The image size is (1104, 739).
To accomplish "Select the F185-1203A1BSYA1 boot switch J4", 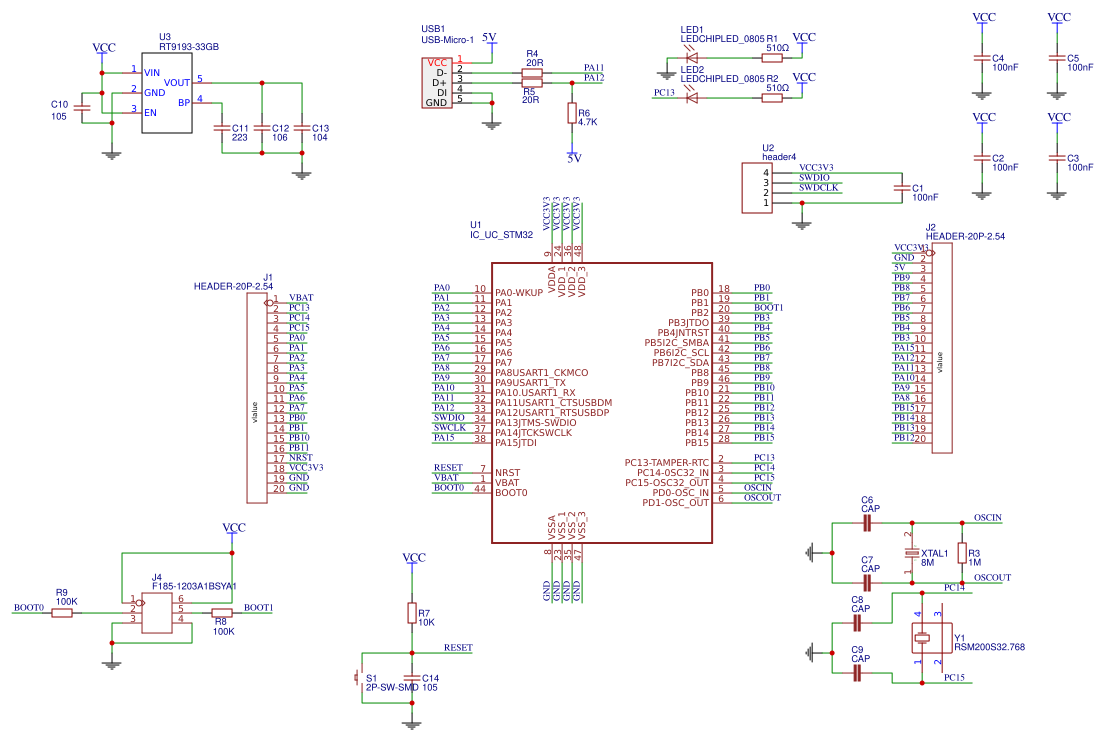I will [157, 614].
